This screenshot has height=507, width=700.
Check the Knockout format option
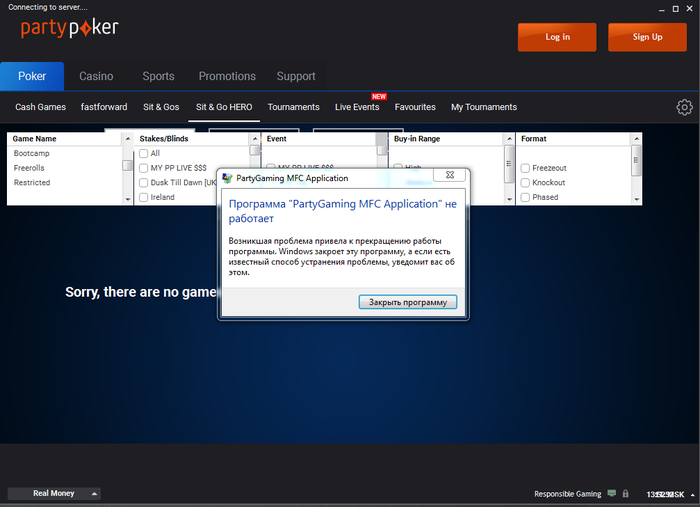pos(525,183)
